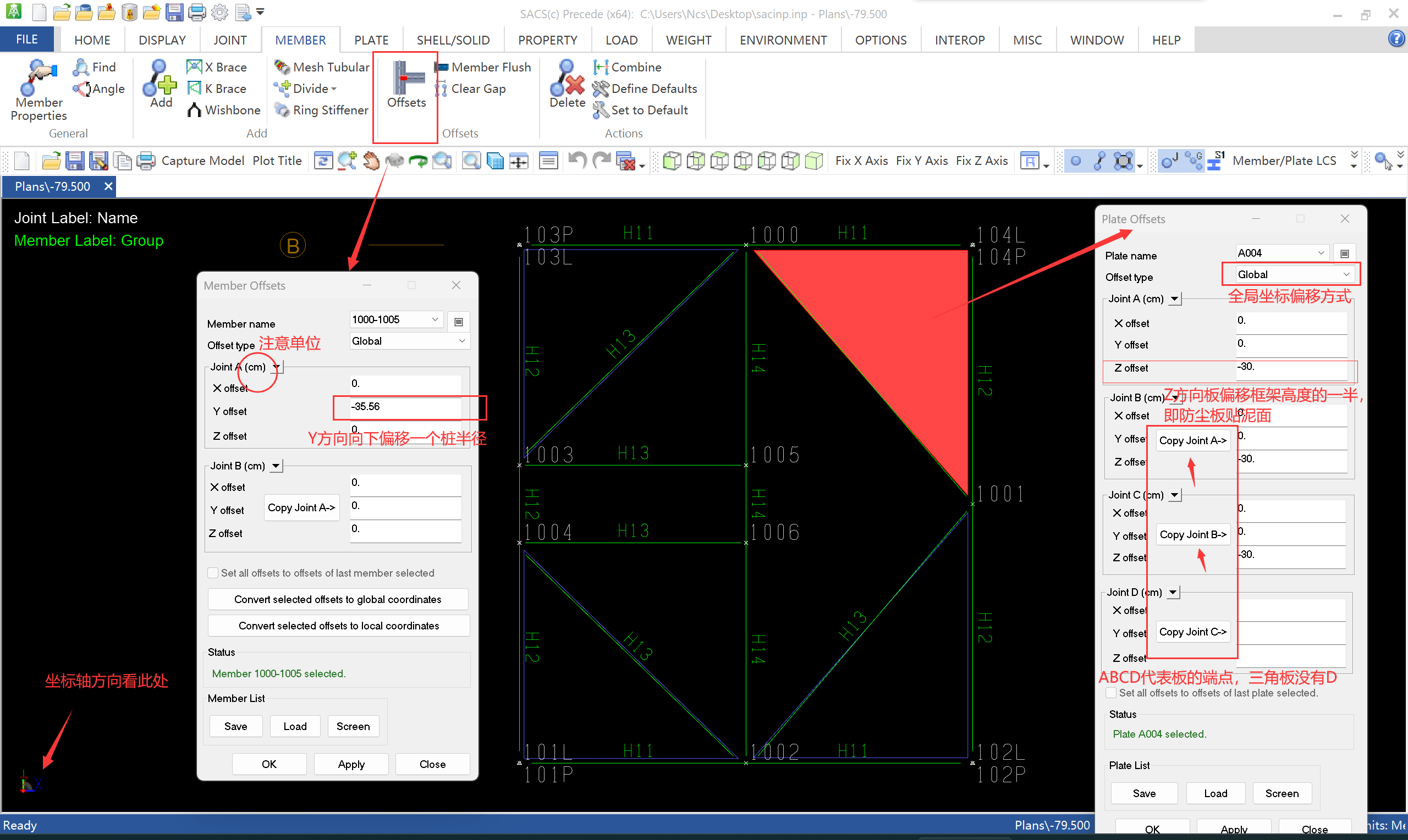Expand the Divide dropdown arrow
The width and height of the screenshot is (1408, 840).
(x=334, y=89)
